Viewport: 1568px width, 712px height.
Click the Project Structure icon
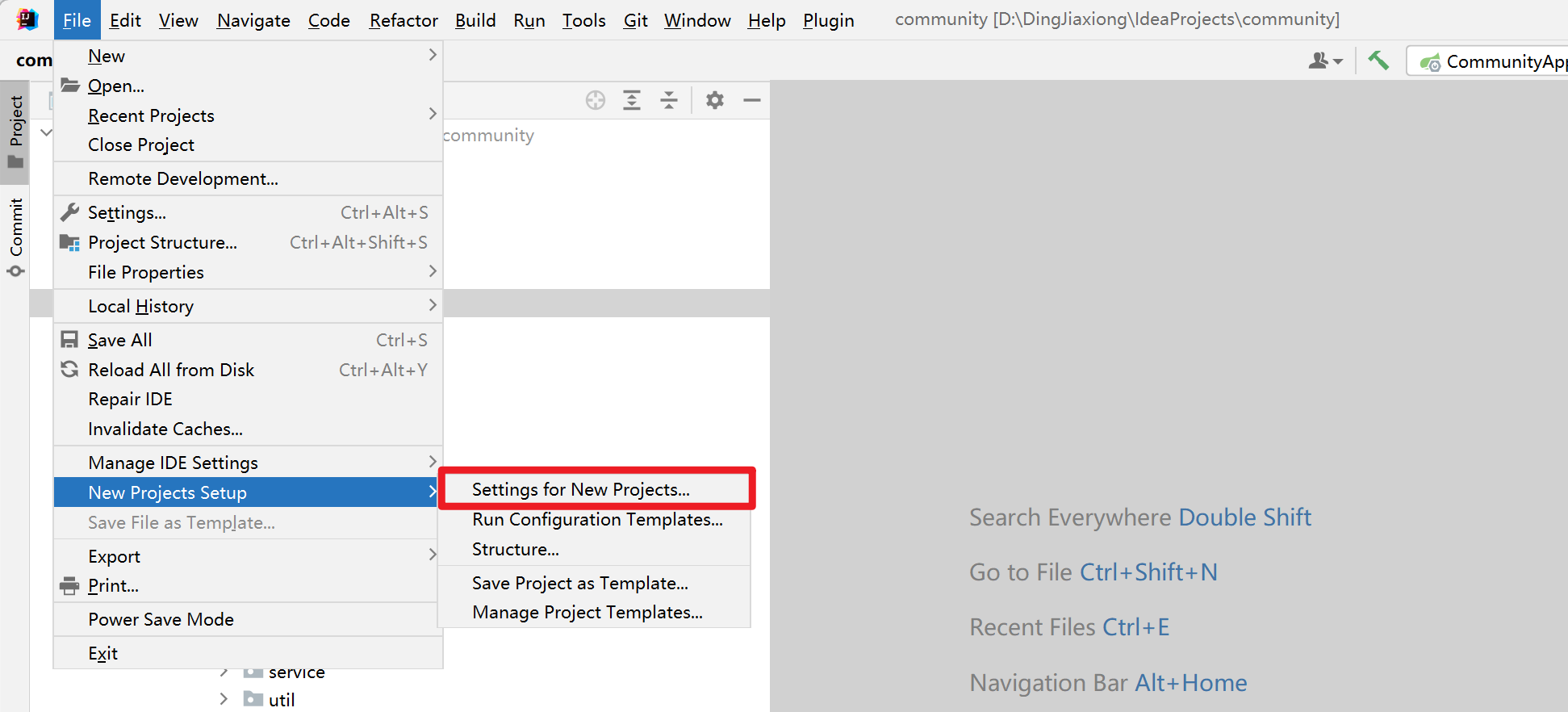click(70, 242)
